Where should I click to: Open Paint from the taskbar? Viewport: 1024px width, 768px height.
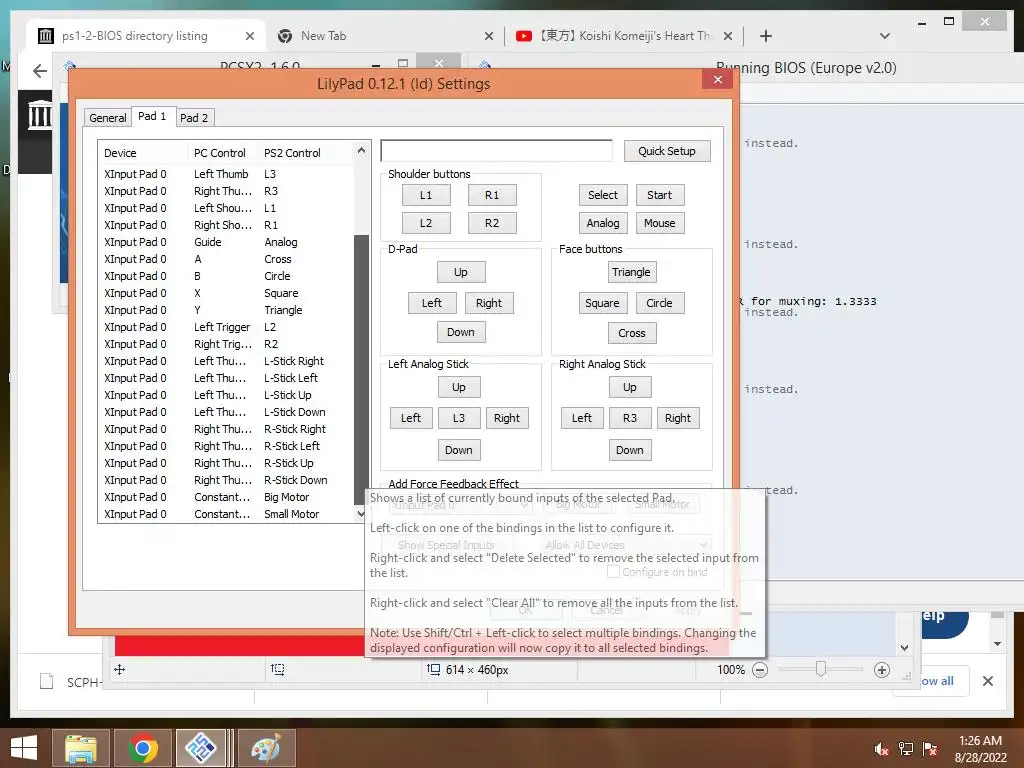266,748
